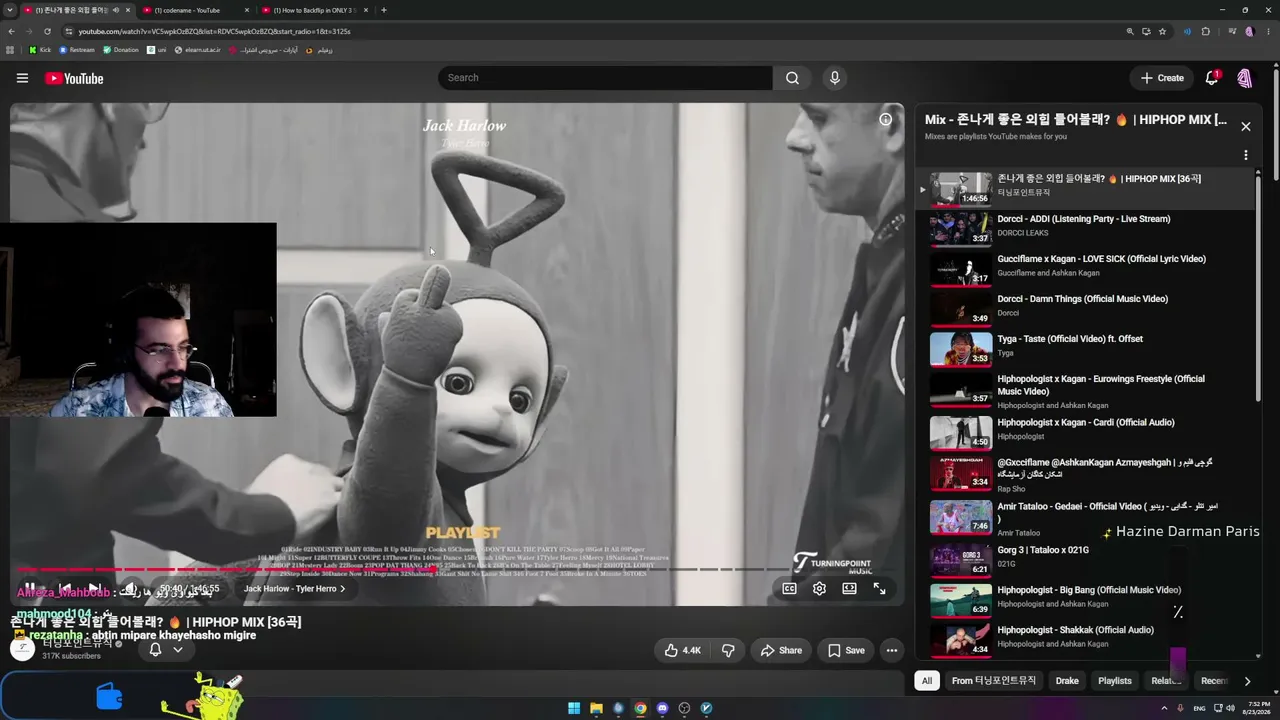Open Chrome extensions puzzle icon
This screenshot has width=1280, height=720.
point(1206,31)
